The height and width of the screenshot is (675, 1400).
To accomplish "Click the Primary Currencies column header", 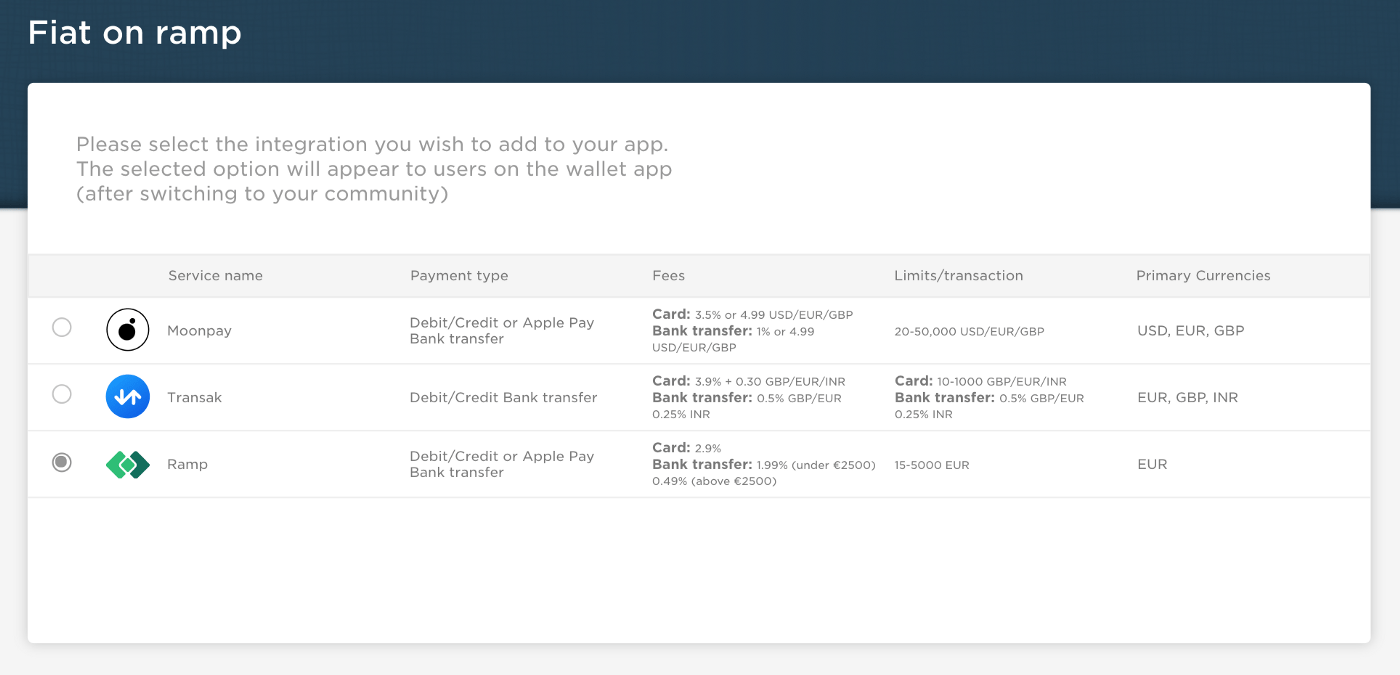I will pyautogui.click(x=1203, y=275).
